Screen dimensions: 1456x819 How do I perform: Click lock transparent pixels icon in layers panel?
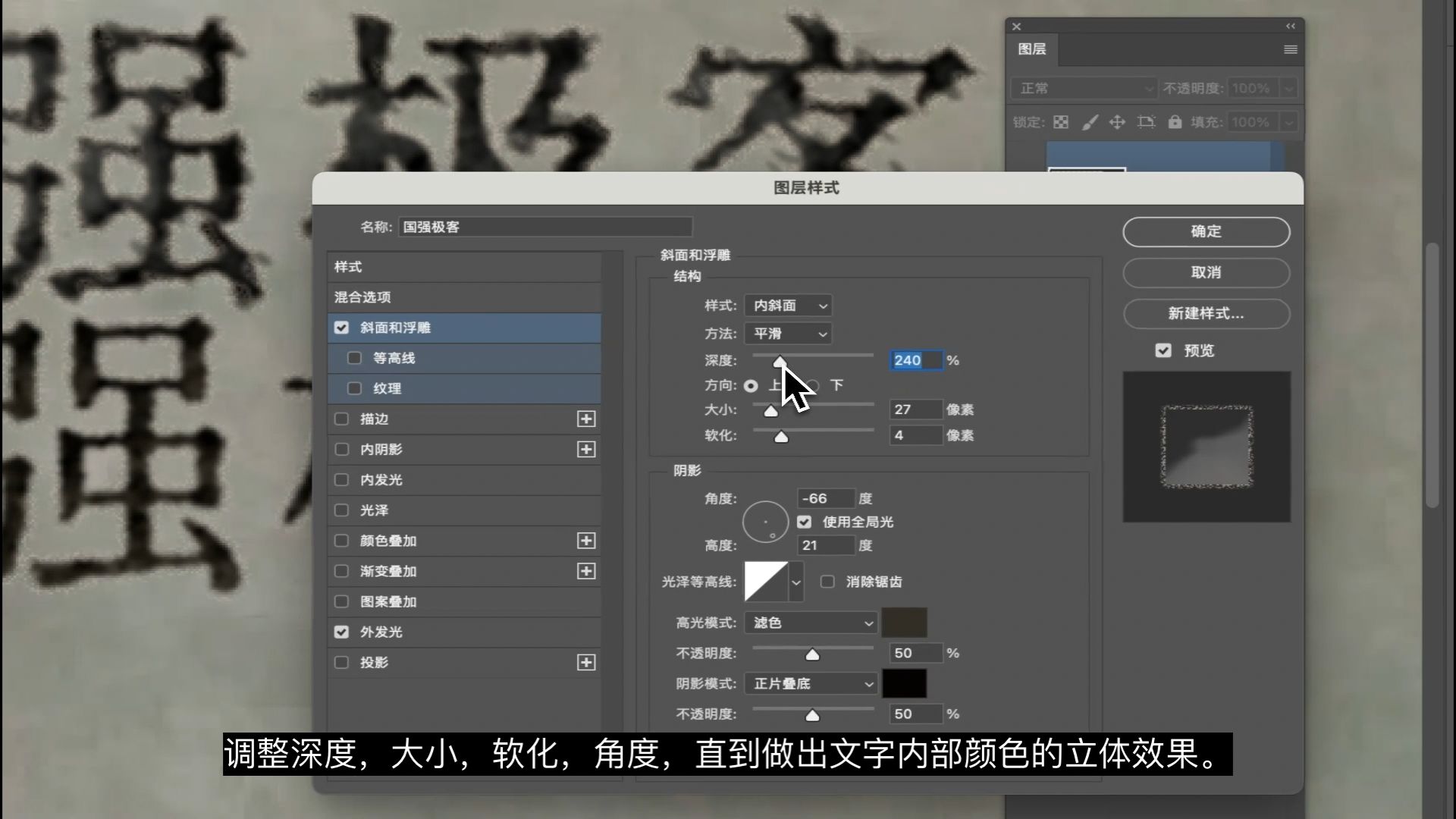1061,122
